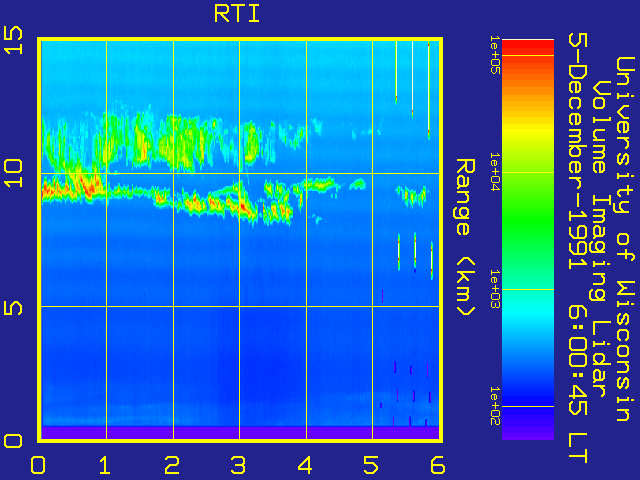The width and height of the screenshot is (640, 480).
Task: Click the 1e+03 colorbar label
Action: pyautogui.click(x=495, y=289)
